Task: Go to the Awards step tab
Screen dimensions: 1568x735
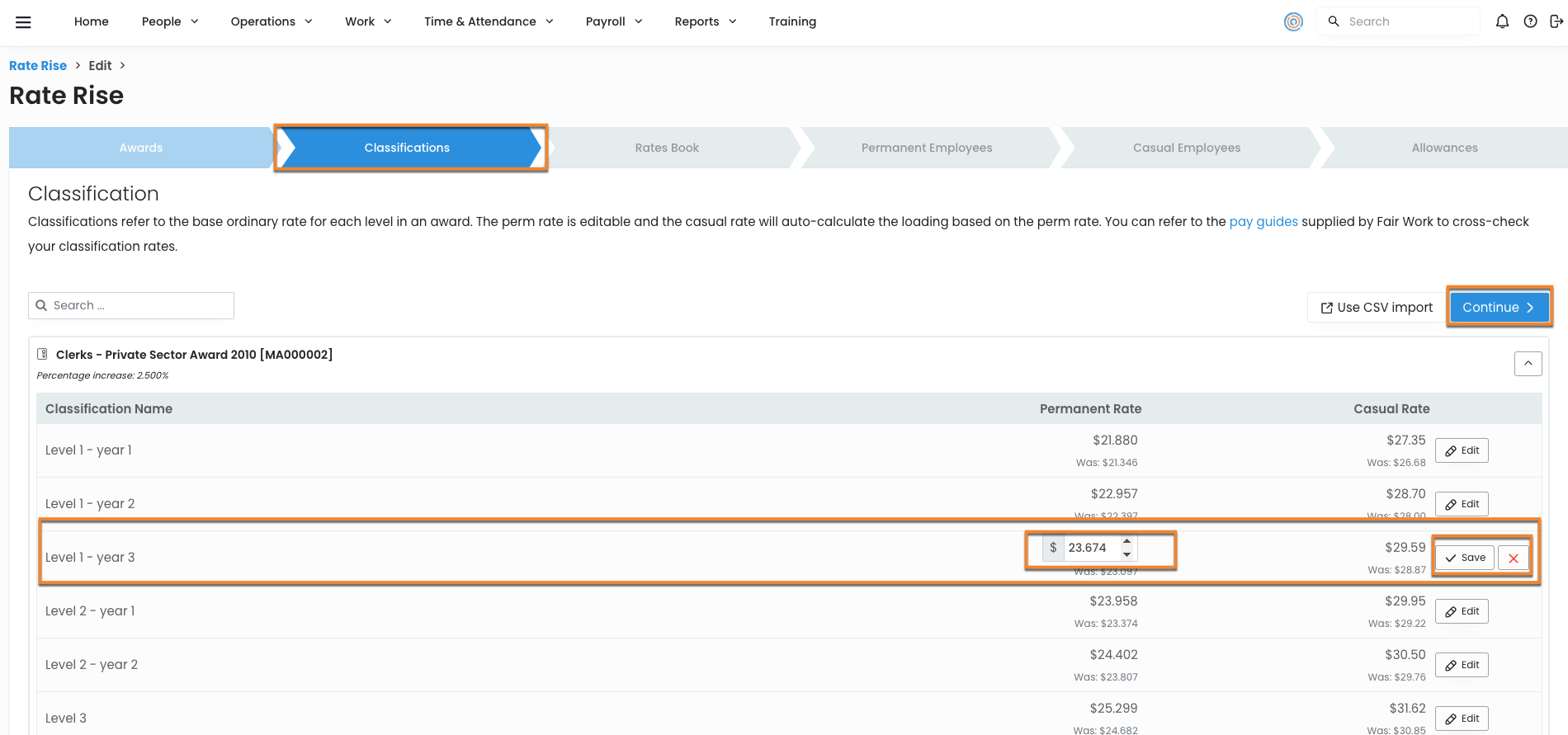Action: 141,148
